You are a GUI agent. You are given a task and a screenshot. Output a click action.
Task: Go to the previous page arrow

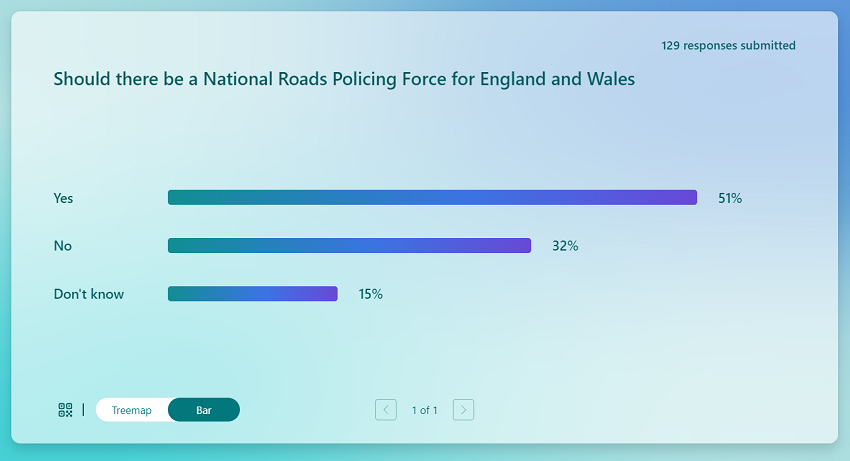click(386, 410)
